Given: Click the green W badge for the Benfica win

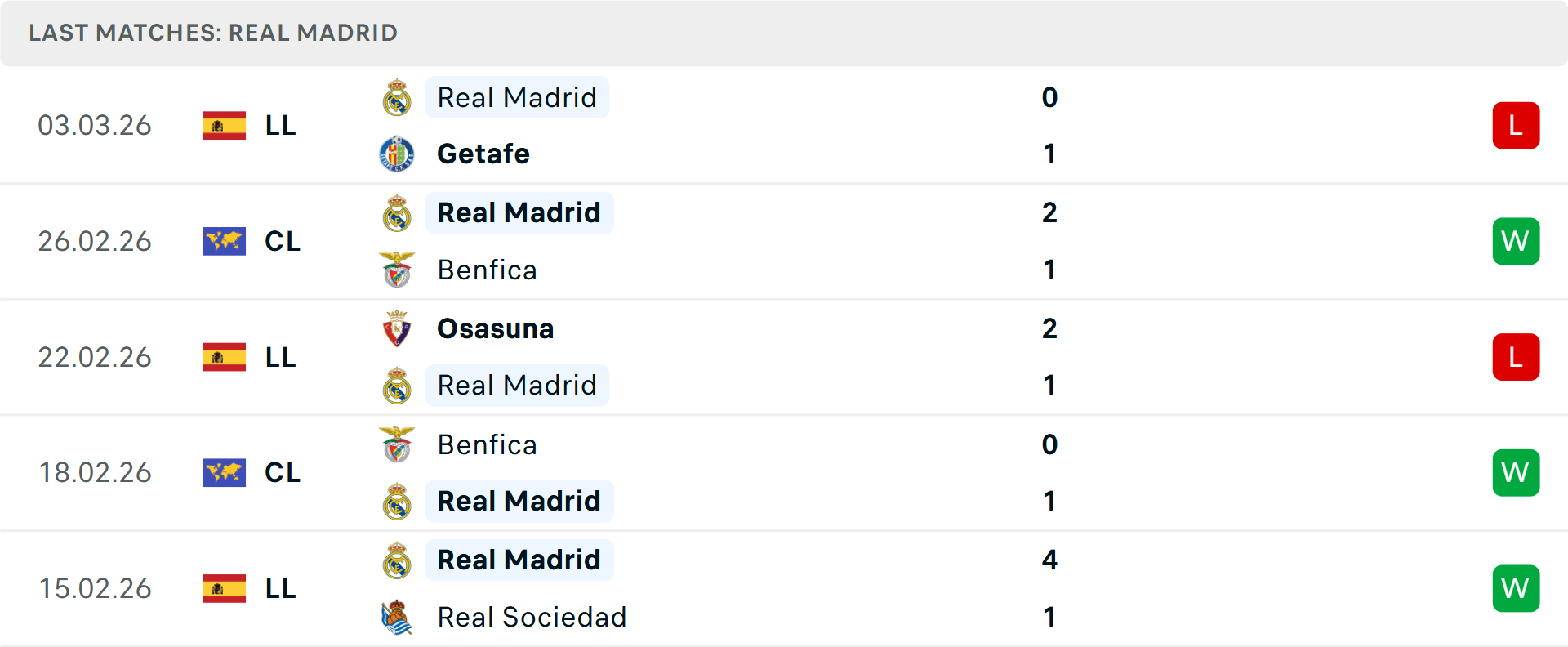Looking at the screenshot, I should 1516,241.
